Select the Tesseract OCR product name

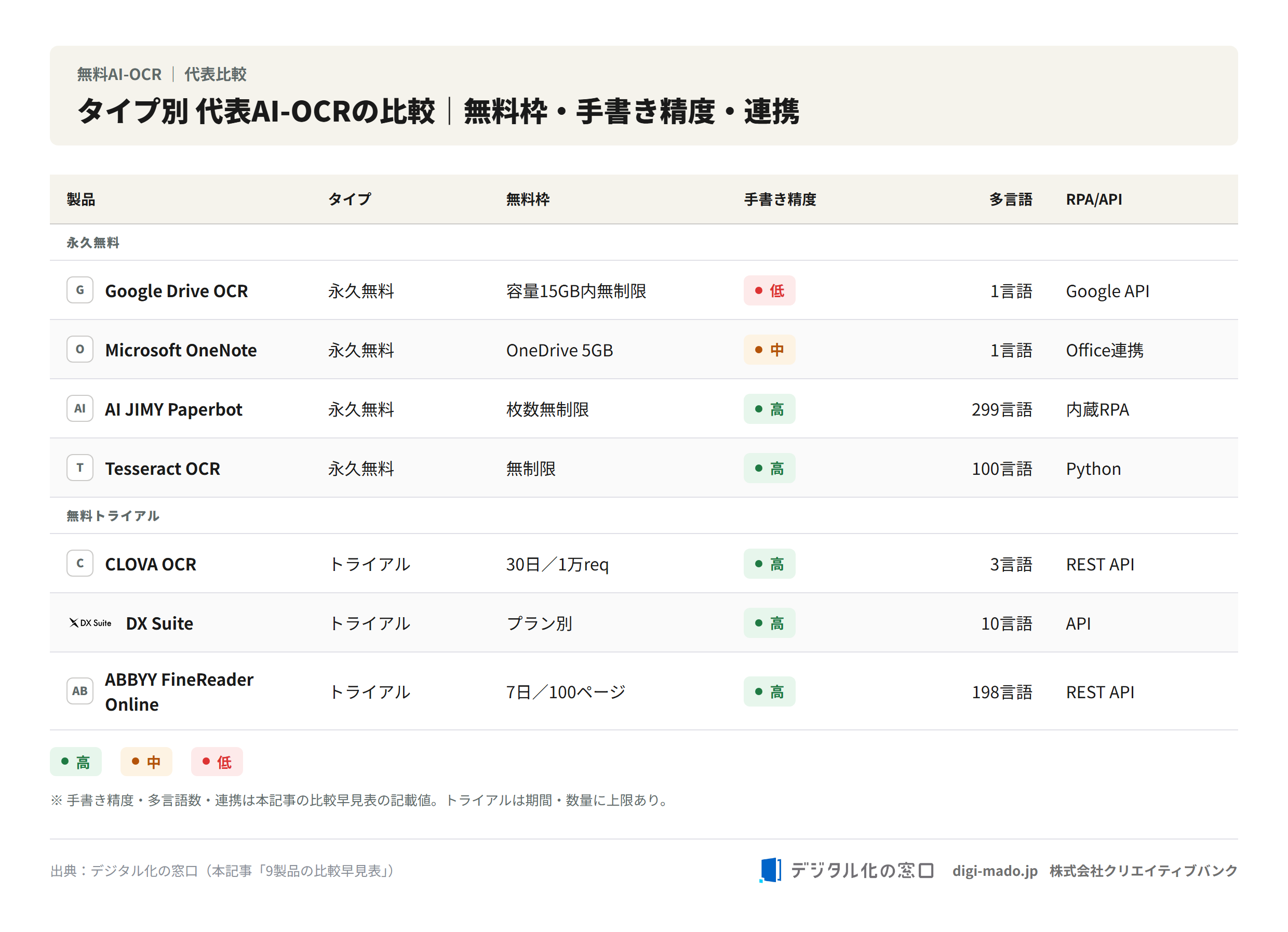(x=163, y=469)
